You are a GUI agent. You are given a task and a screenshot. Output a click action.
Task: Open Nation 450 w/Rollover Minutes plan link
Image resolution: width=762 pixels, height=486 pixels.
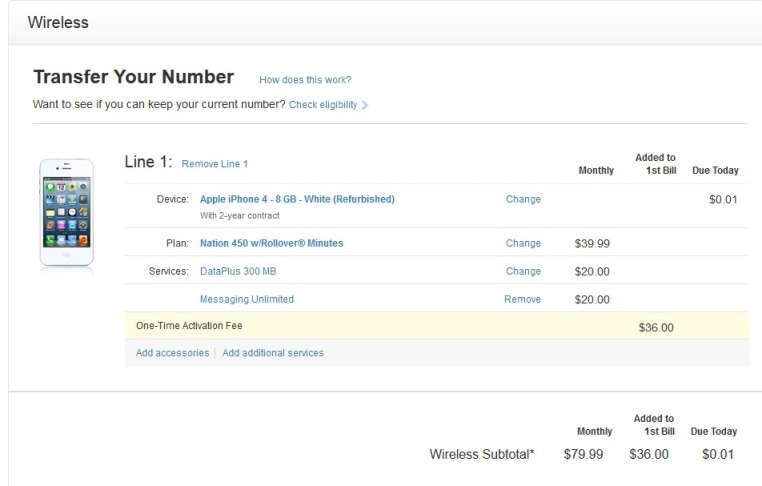271,243
